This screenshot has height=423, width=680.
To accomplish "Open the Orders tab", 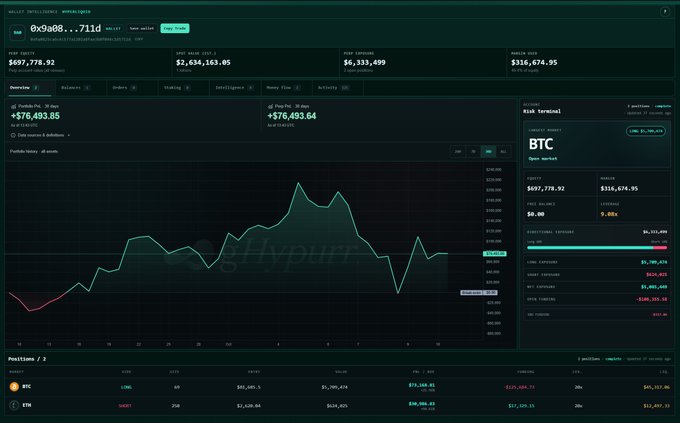I will (x=130, y=88).
